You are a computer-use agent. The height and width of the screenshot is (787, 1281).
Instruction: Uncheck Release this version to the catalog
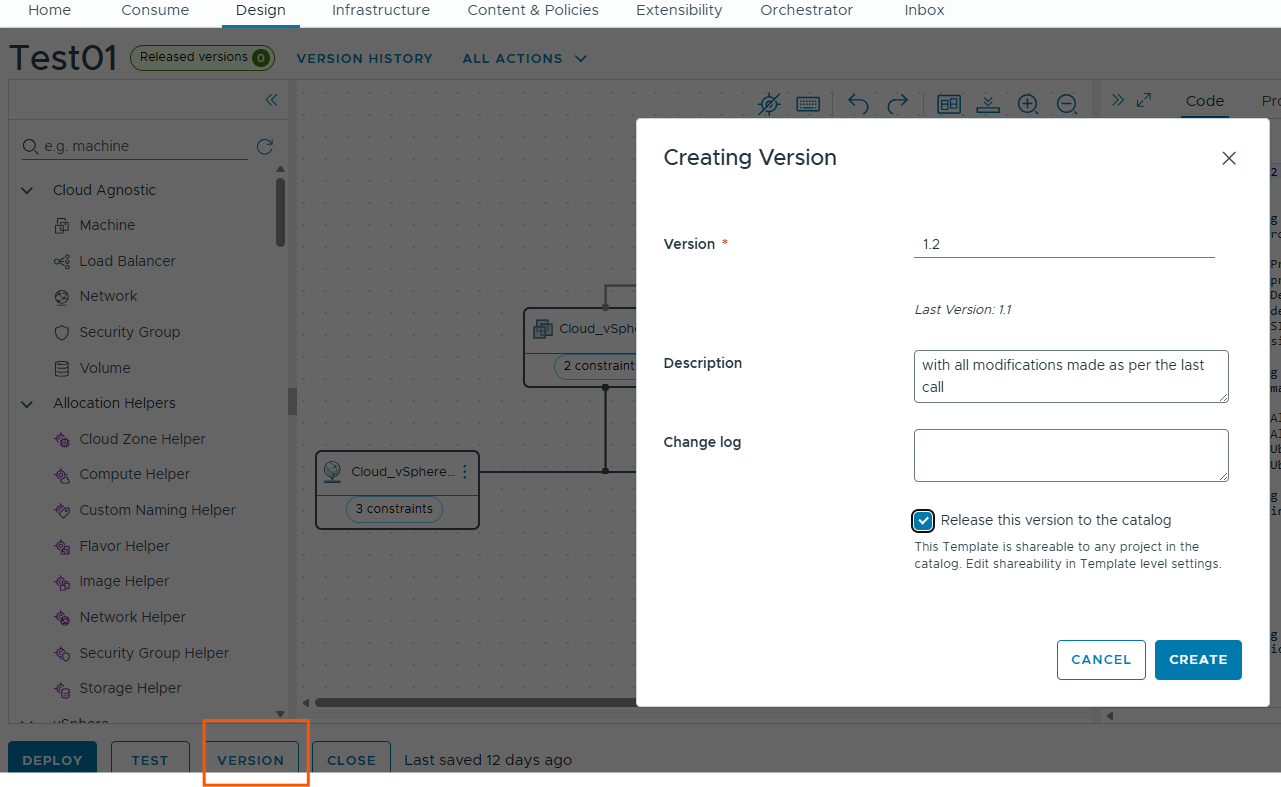tap(923, 520)
